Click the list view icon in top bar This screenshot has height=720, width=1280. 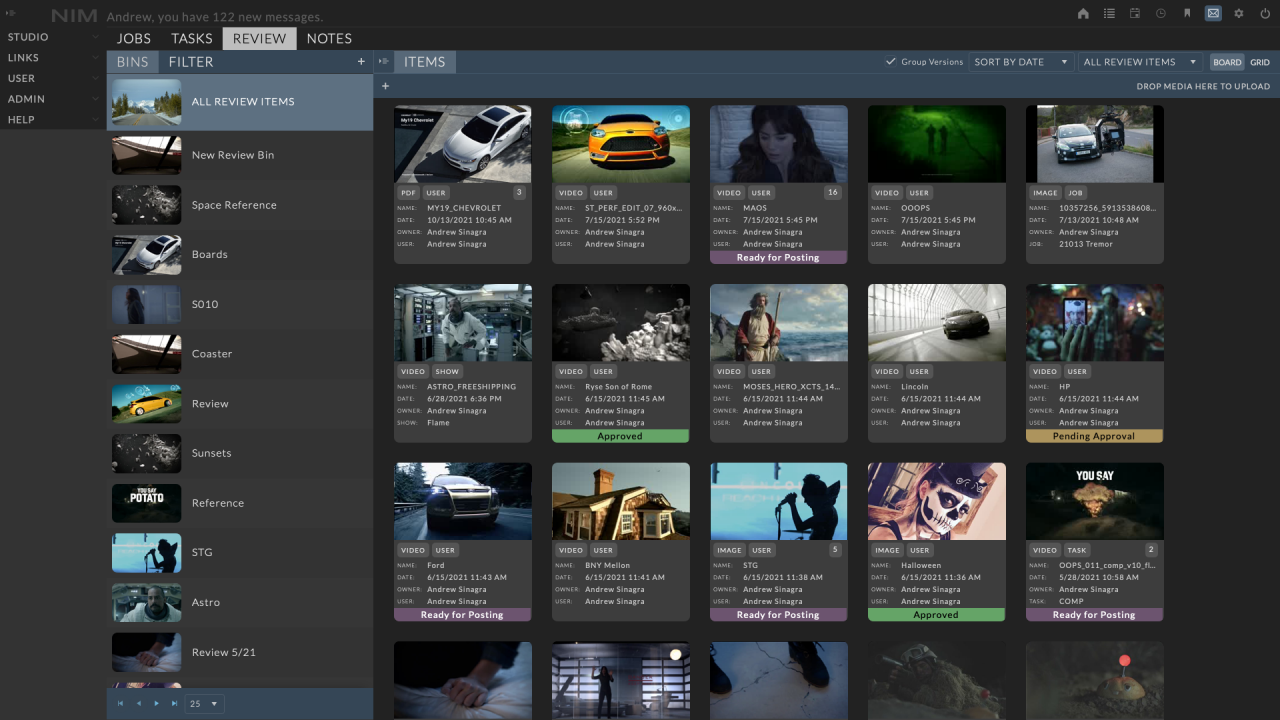point(1111,13)
